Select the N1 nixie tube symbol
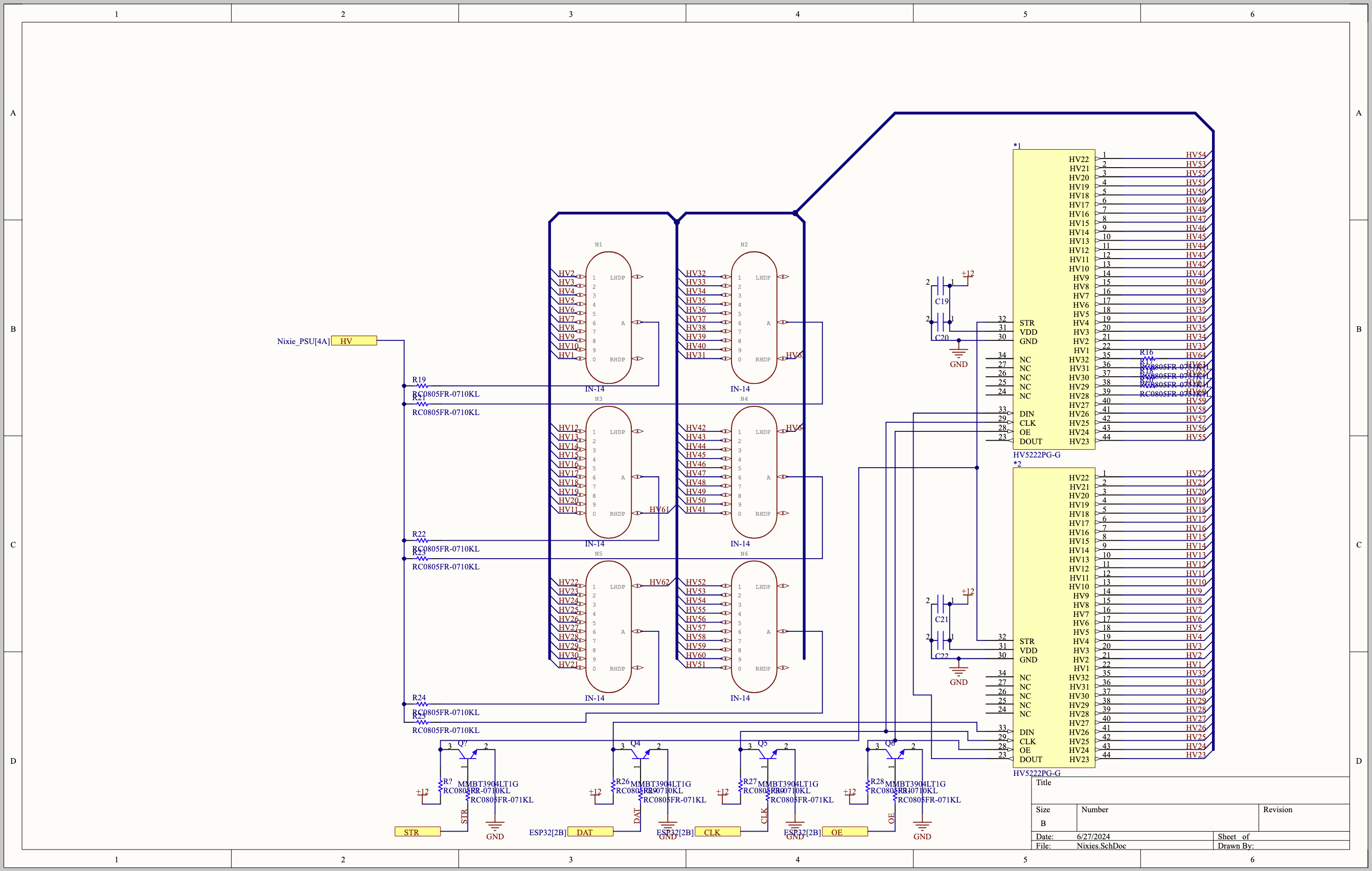The width and height of the screenshot is (1372, 871). 608,318
